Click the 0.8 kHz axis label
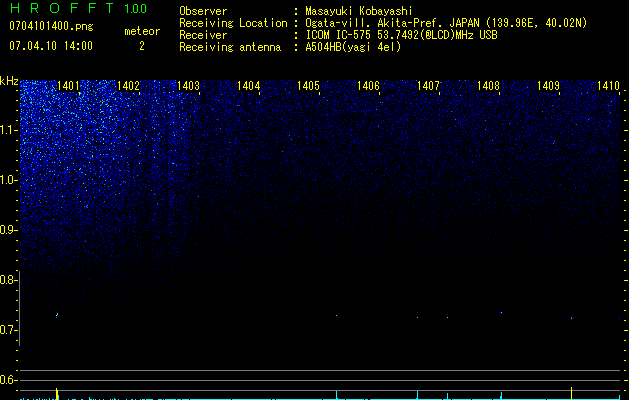The image size is (629, 400). point(8,280)
